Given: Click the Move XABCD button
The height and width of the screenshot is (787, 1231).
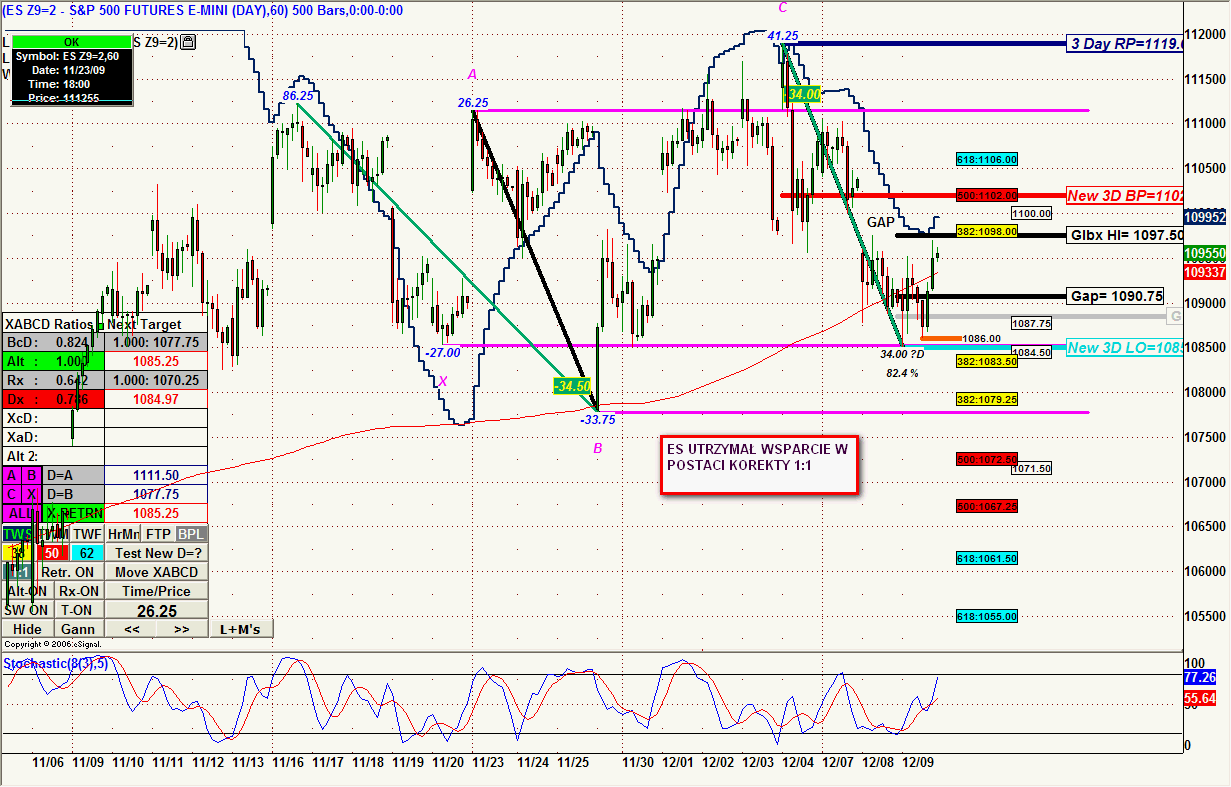Looking at the screenshot, I should [x=156, y=572].
